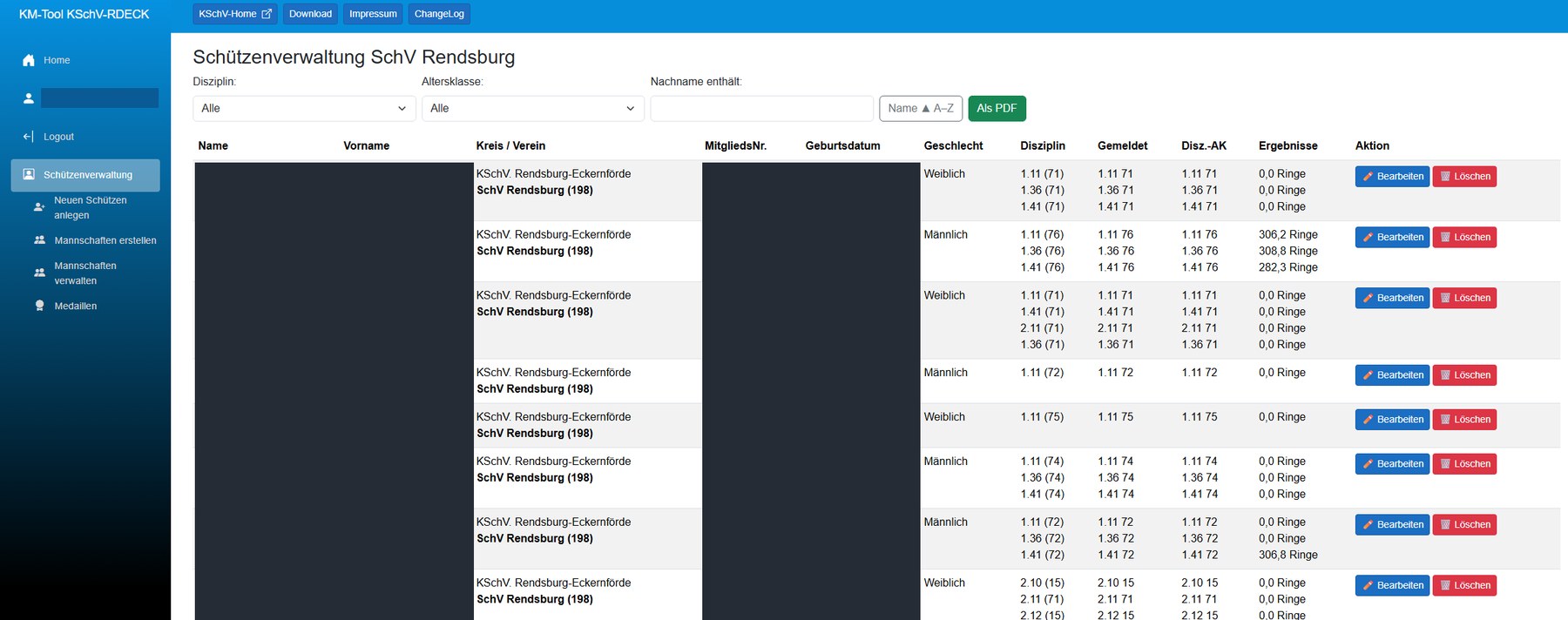The image size is (1568, 620).
Task: Click the page heading Schützenverwaltung SchV Rendsburg
Action: pos(354,57)
